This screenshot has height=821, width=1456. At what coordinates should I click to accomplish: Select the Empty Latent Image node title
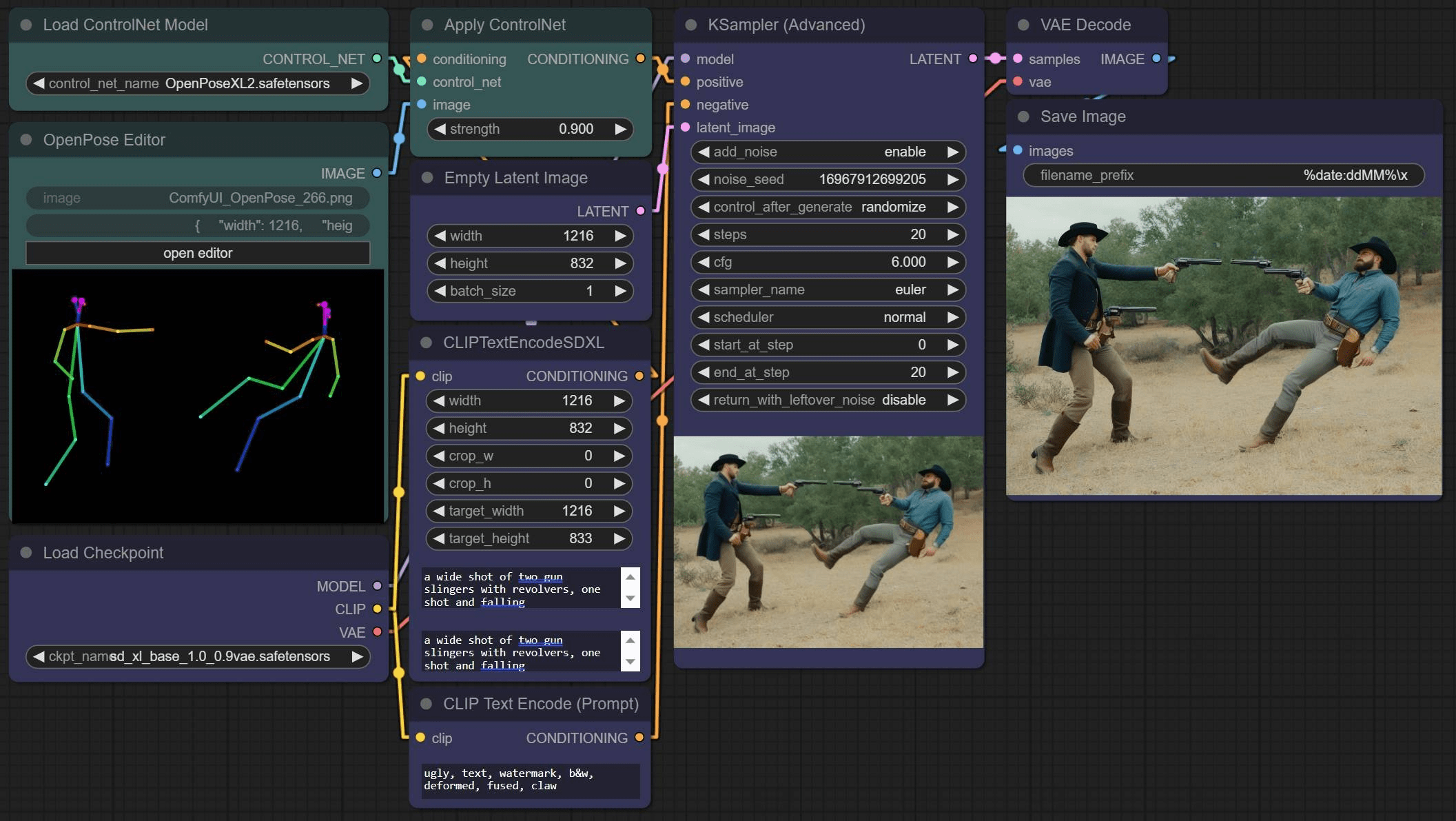515,178
